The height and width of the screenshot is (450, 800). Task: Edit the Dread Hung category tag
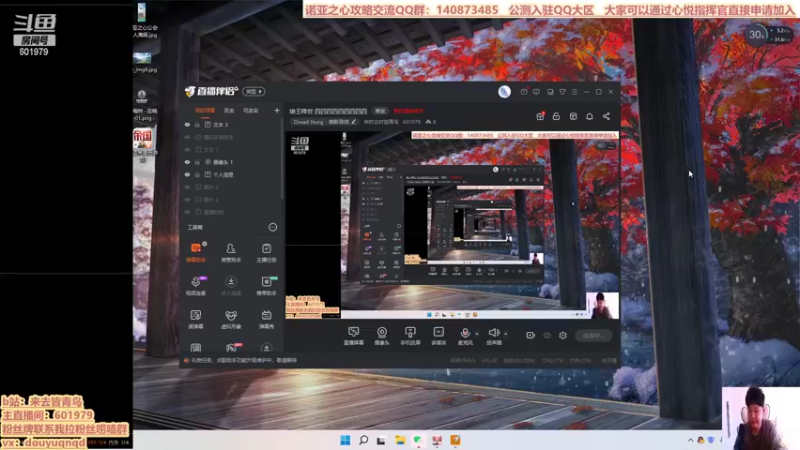coord(324,122)
